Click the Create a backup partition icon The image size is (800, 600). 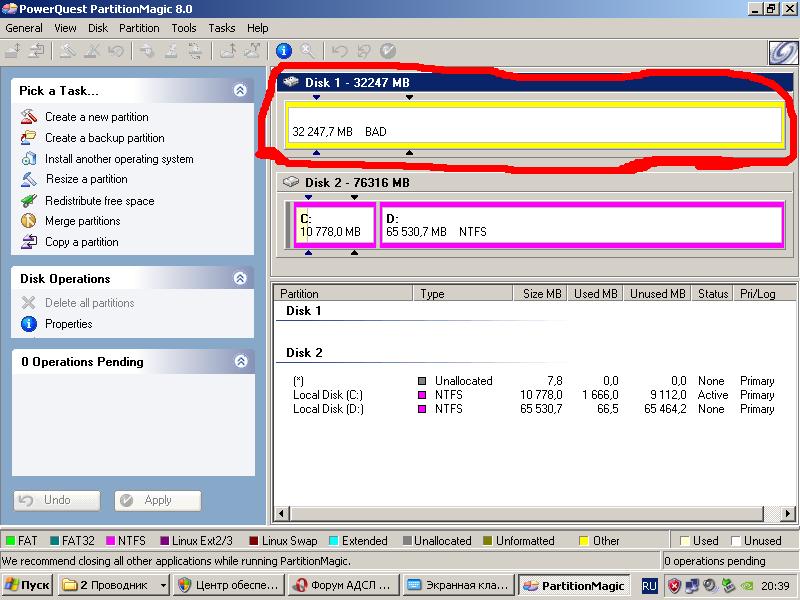[x=28, y=138]
